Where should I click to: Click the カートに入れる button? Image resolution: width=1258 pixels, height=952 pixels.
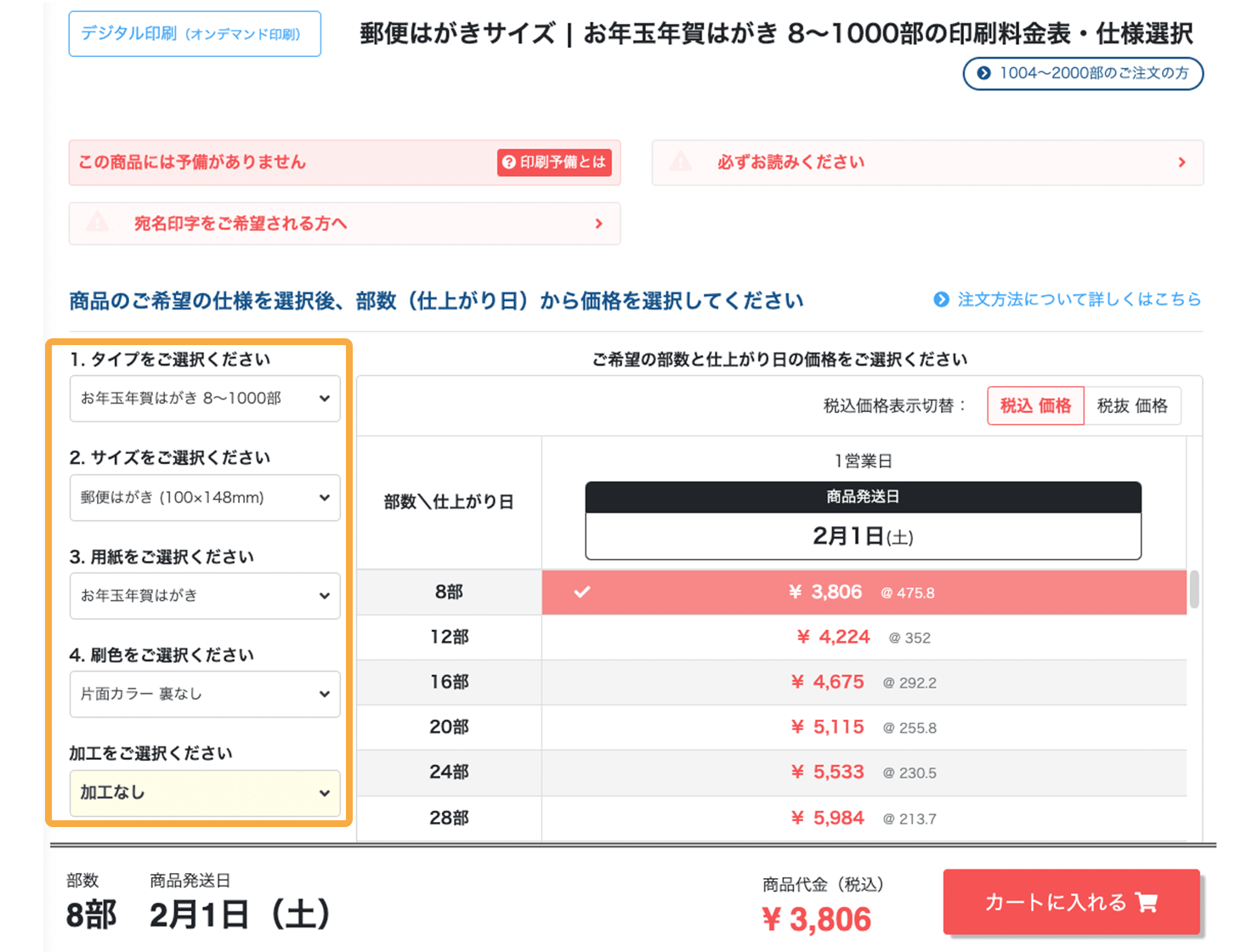[1070, 902]
